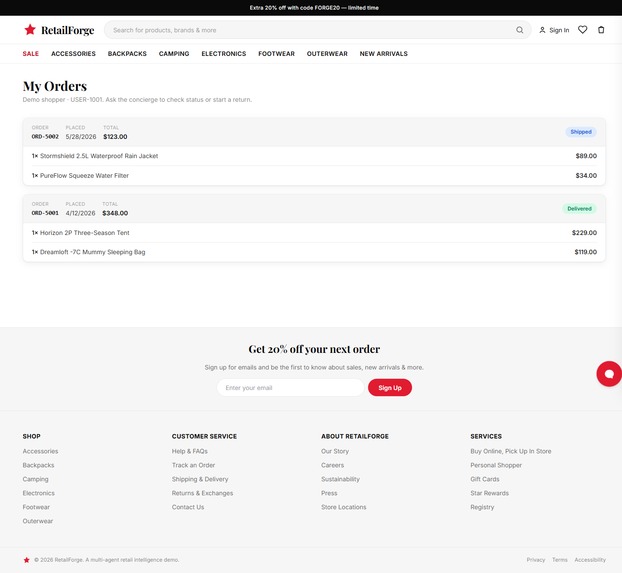The height and width of the screenshot is (573, 622).
Task: Open footer Accessories link
Action: pyautogui.click(x=40, y=451)
